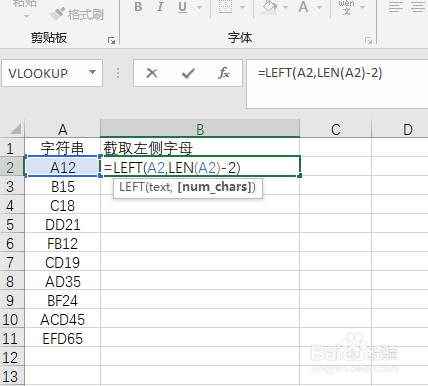Open font 字体 dialog launcher

coord(368,41)
